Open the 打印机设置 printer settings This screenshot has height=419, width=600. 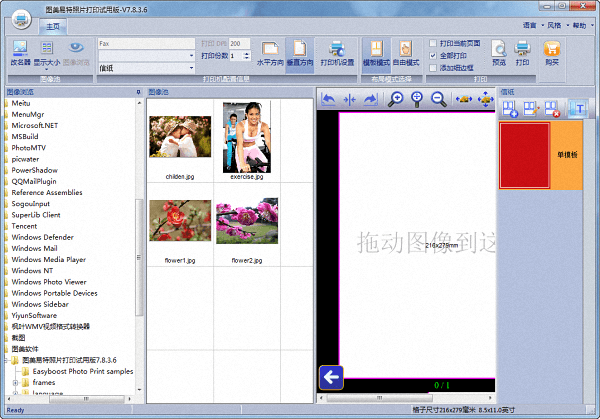(x=337, y=51)
